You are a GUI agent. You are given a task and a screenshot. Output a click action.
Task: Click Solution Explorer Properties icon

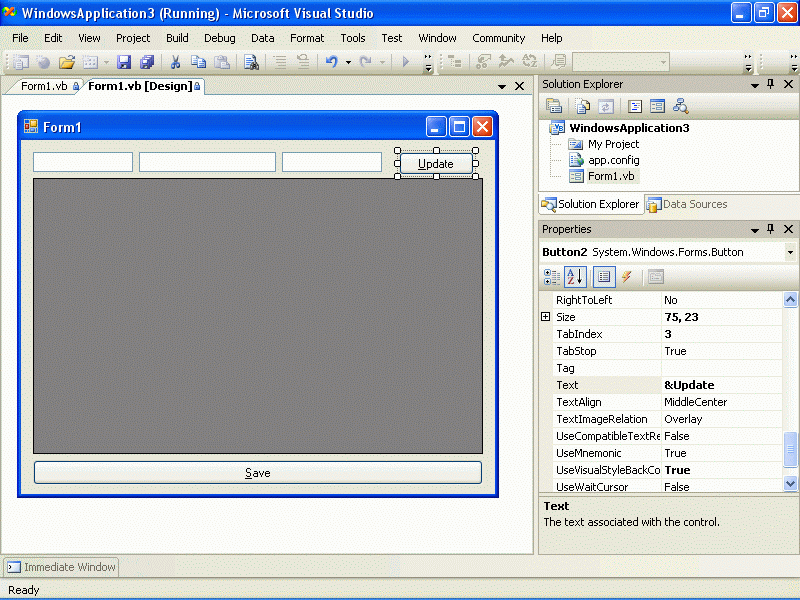pyautogui.click(x=554, y=106)
